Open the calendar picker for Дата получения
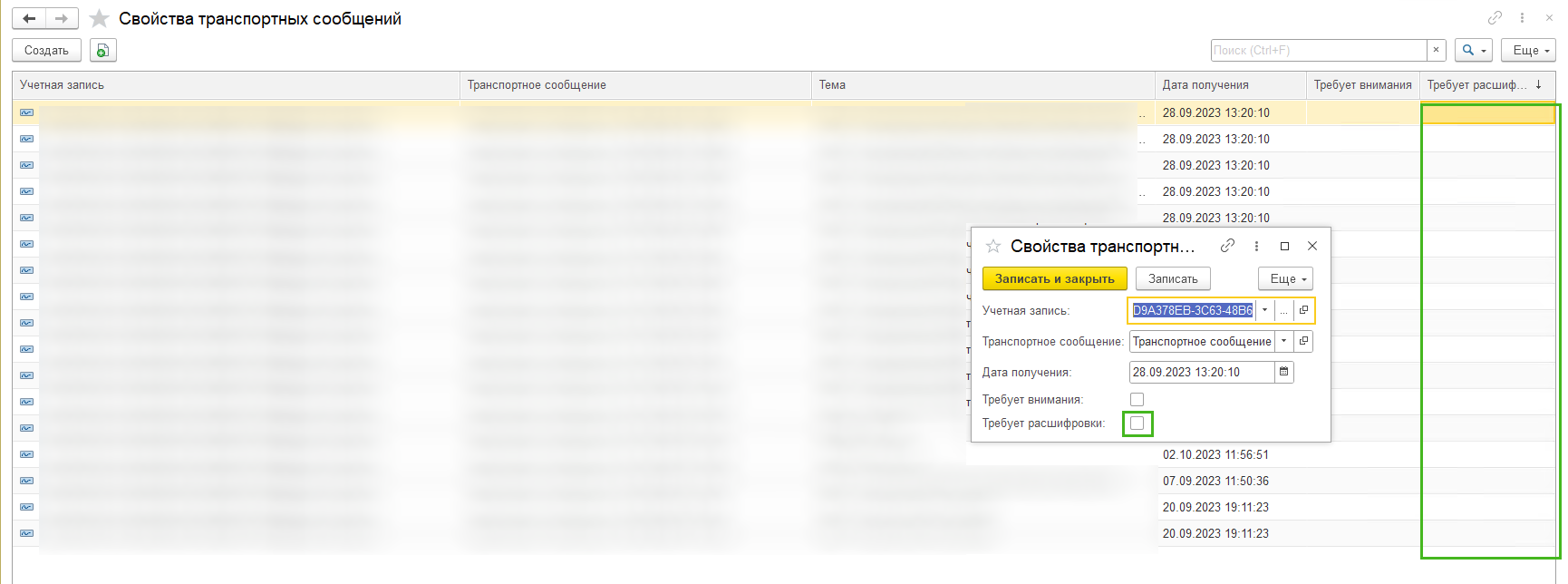 pos(1283,372)
